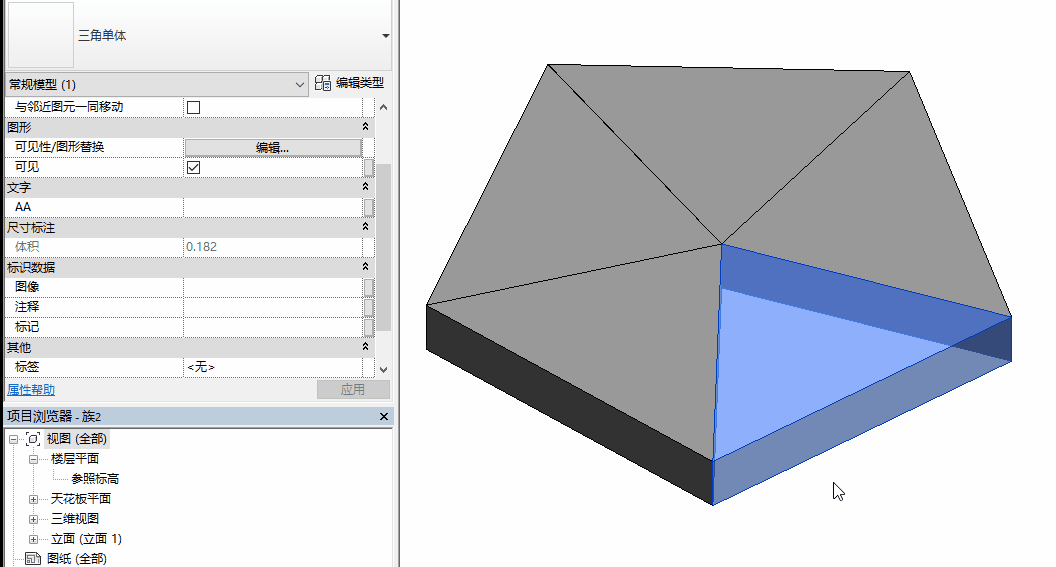This screenshot has height=567, width=1056.
Task: Click the 注释 value field
Action: coord(273,307)
